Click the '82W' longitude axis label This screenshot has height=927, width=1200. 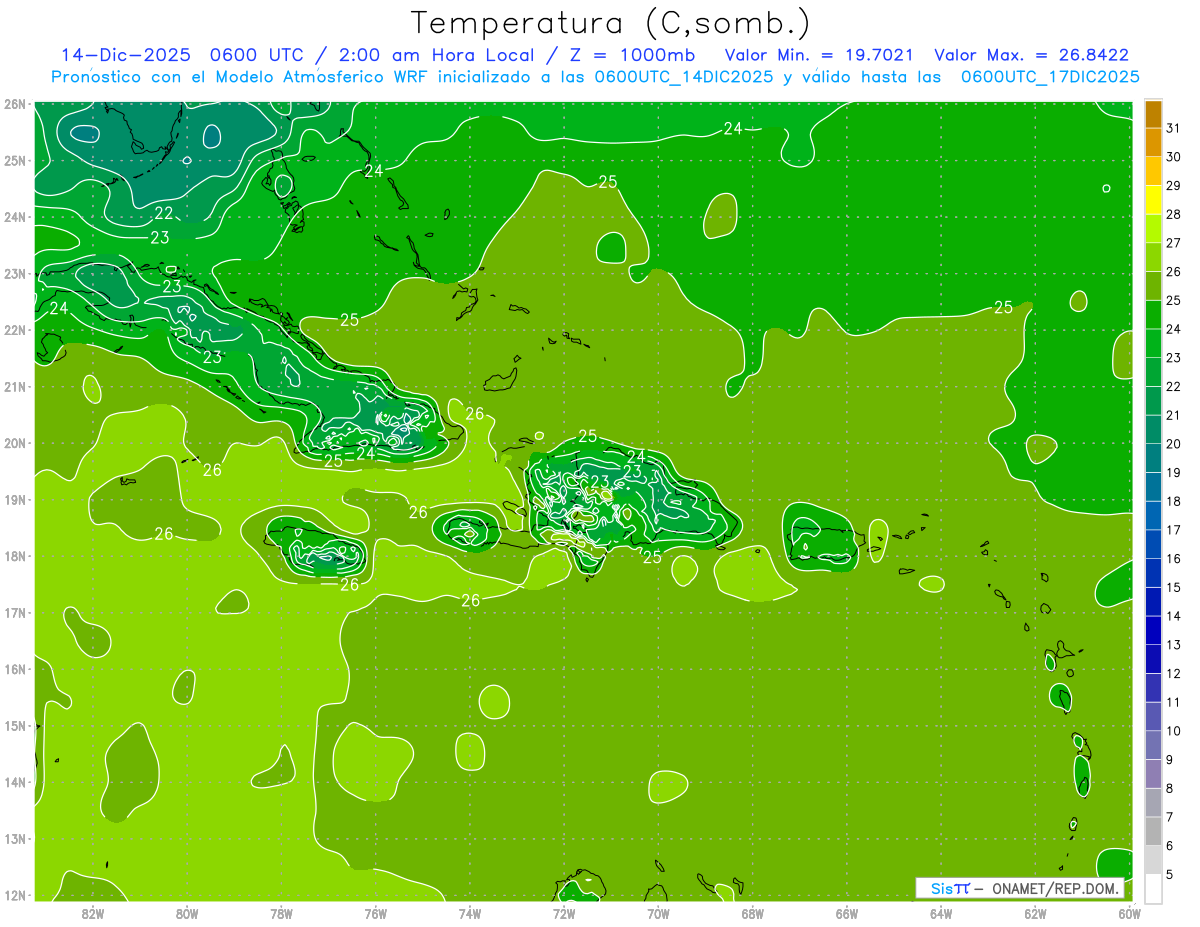pyautogui.click(x=92, y=913)
